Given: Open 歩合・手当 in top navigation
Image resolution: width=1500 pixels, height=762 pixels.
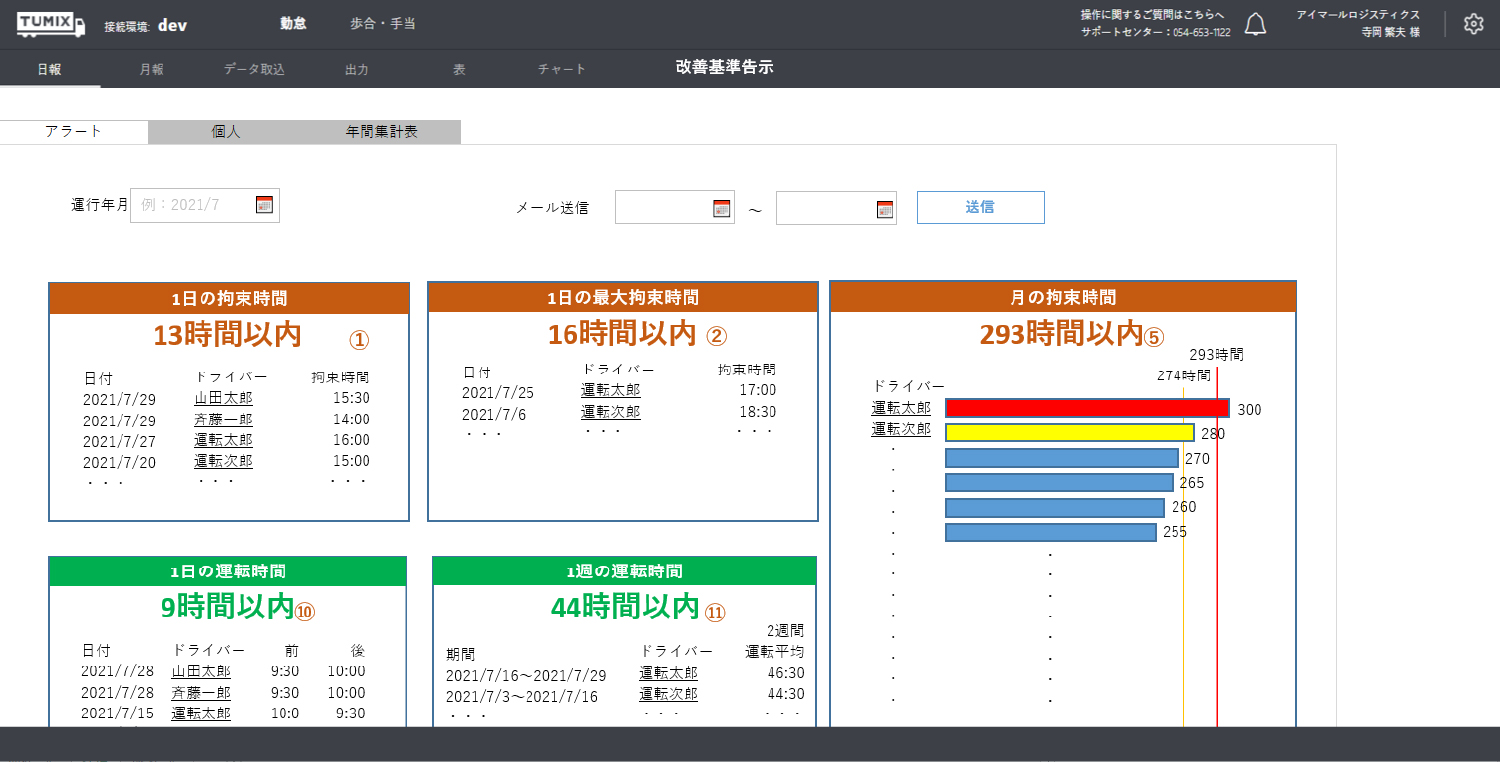Looking at the screenshot, I should click(x=382, y=23).
